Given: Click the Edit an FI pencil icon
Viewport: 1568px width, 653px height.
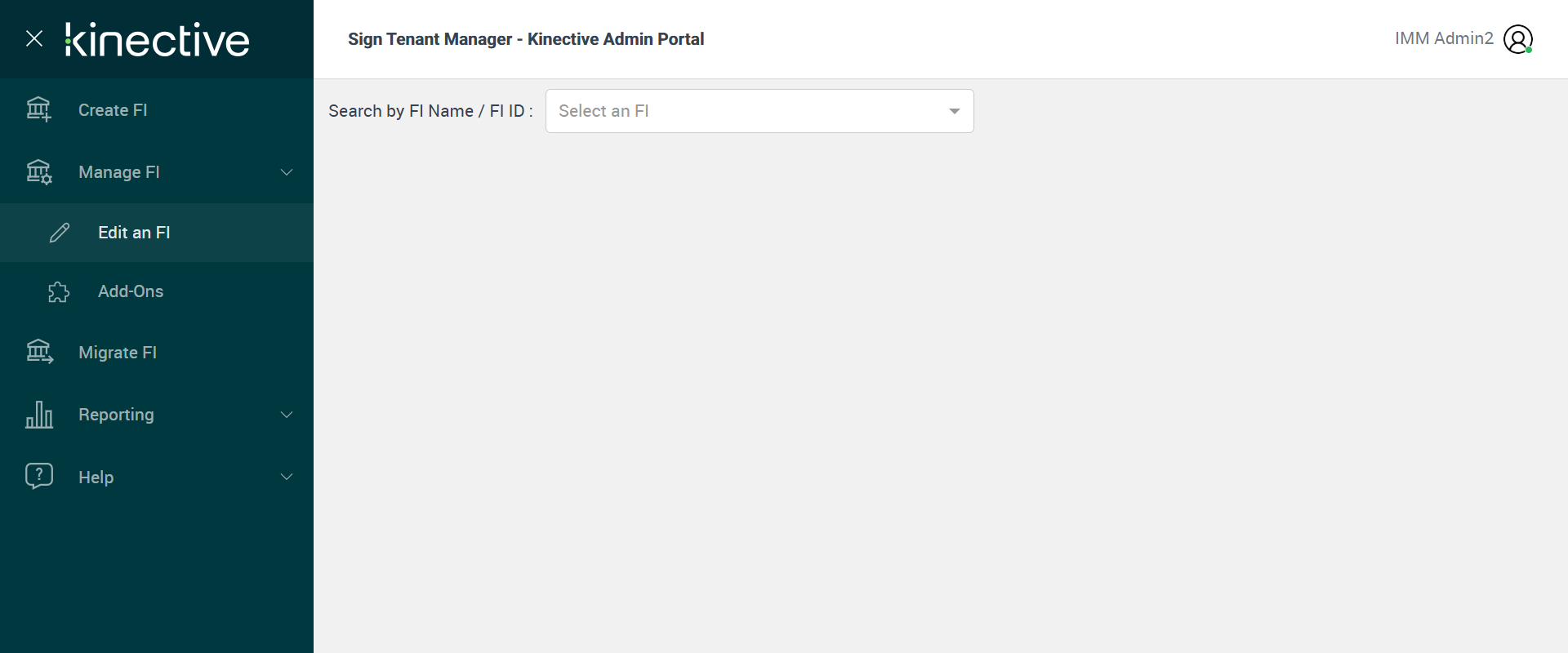Looking at the screenshot, I should (60, 233).
